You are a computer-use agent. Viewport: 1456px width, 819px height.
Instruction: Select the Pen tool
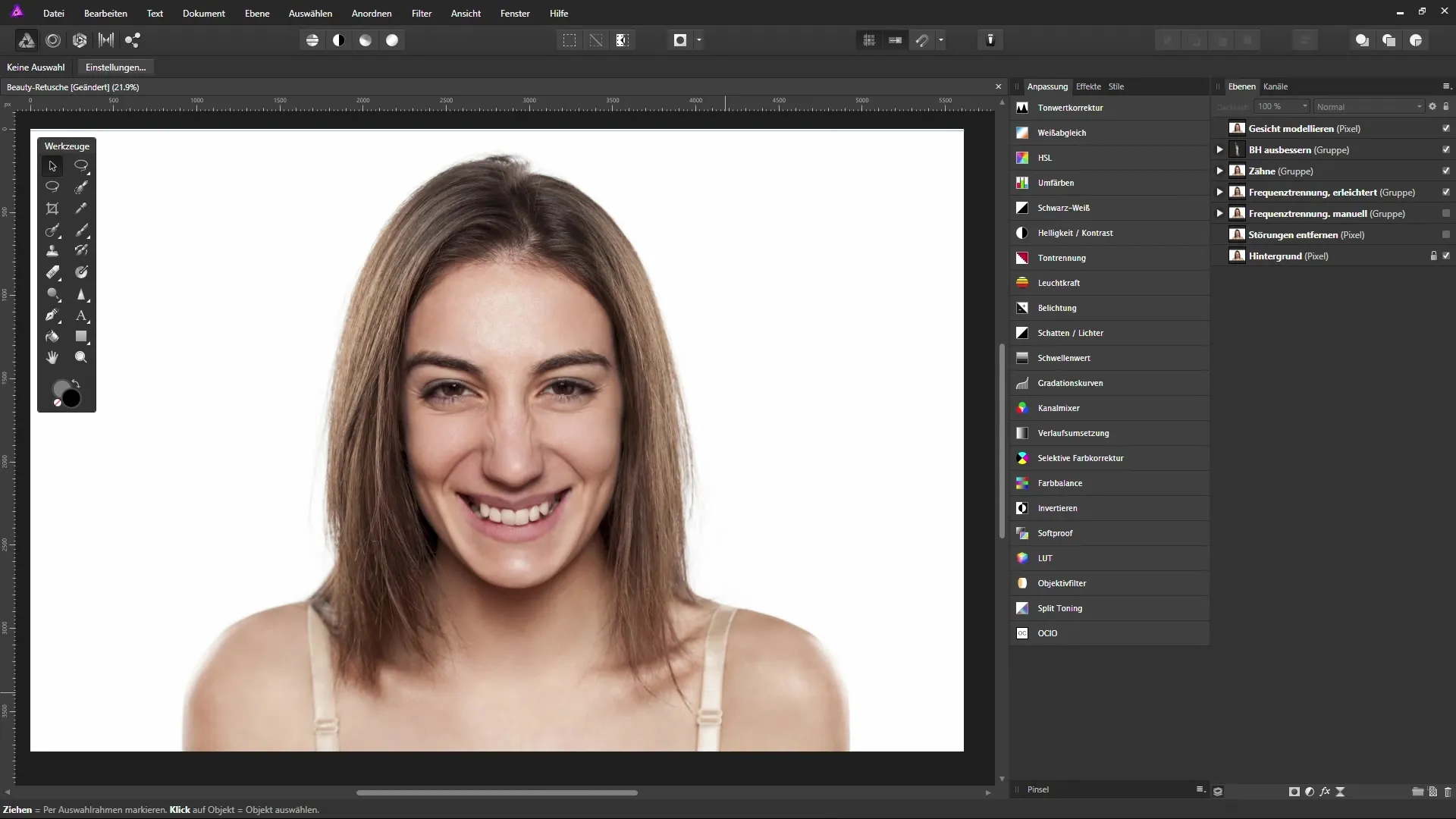click(x=52, y=315)
